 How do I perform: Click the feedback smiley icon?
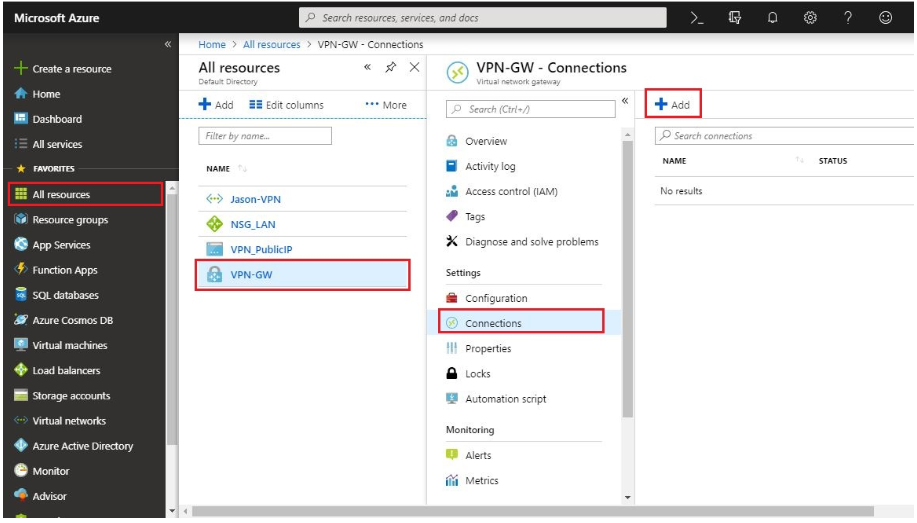coord(885,18)
